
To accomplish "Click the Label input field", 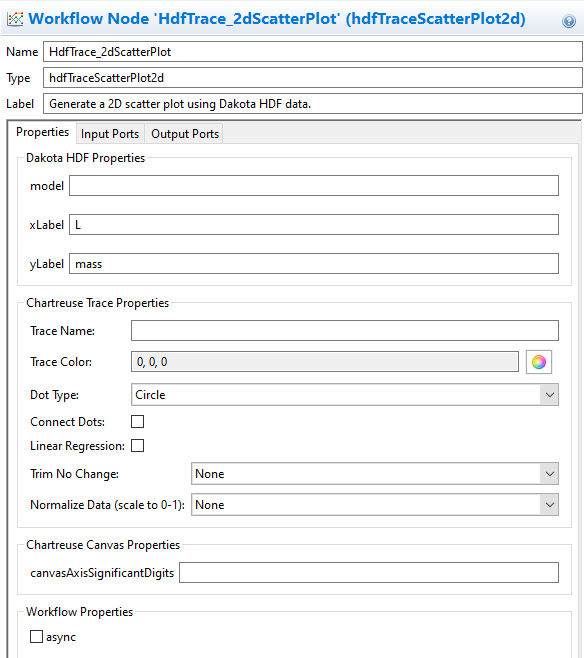I will point(313,104).
